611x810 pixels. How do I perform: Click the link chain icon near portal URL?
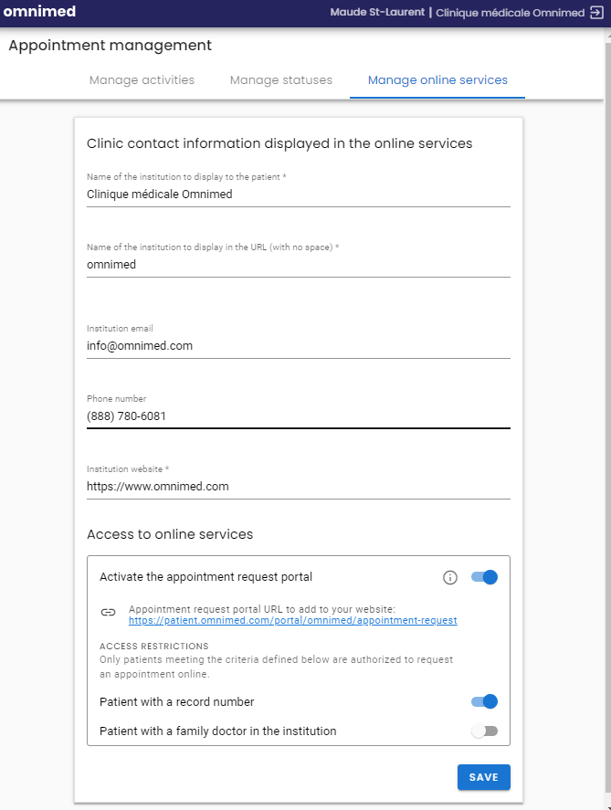click(x=108, y=613)
